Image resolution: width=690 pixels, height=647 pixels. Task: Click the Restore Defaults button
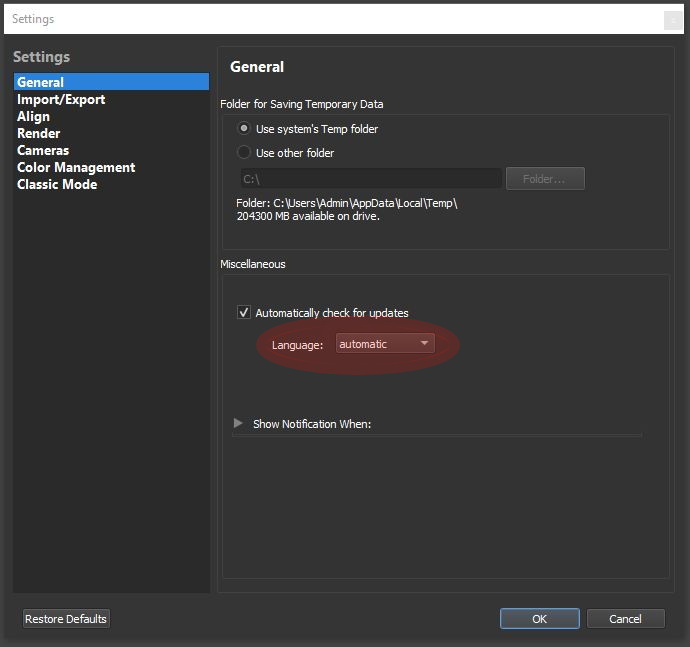[x=66, y=619]
